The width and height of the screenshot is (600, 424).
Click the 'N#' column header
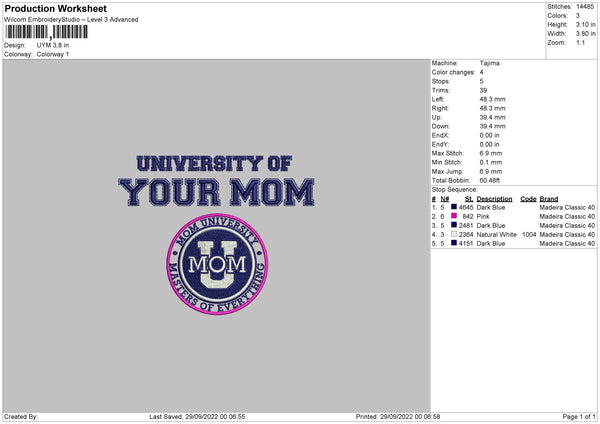tap(445, 199)
